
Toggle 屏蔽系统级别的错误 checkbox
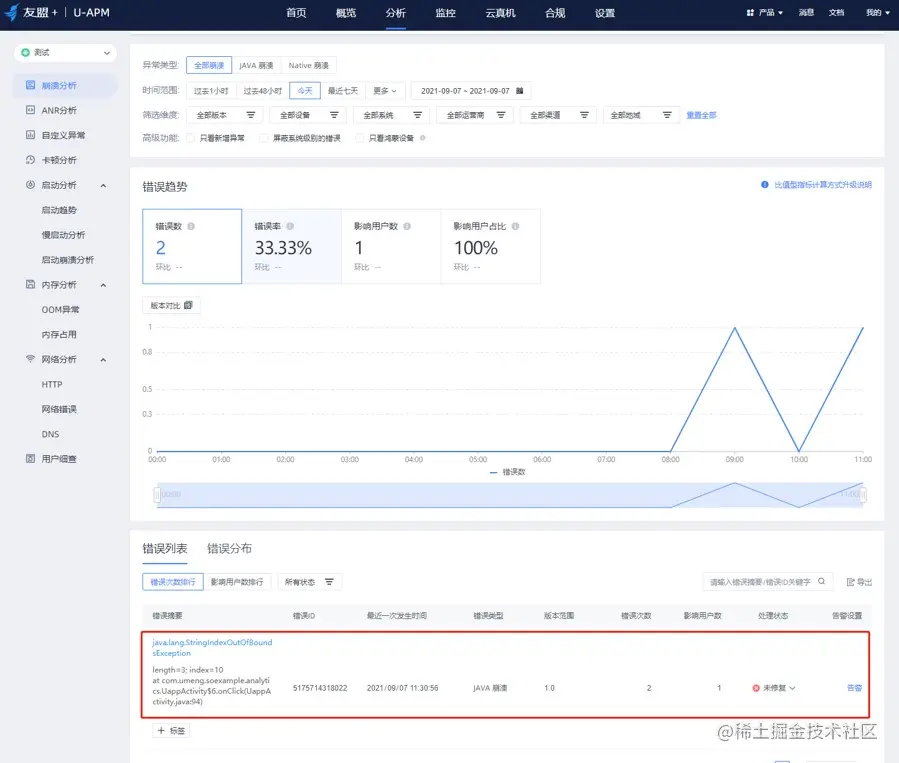(264, 138)
